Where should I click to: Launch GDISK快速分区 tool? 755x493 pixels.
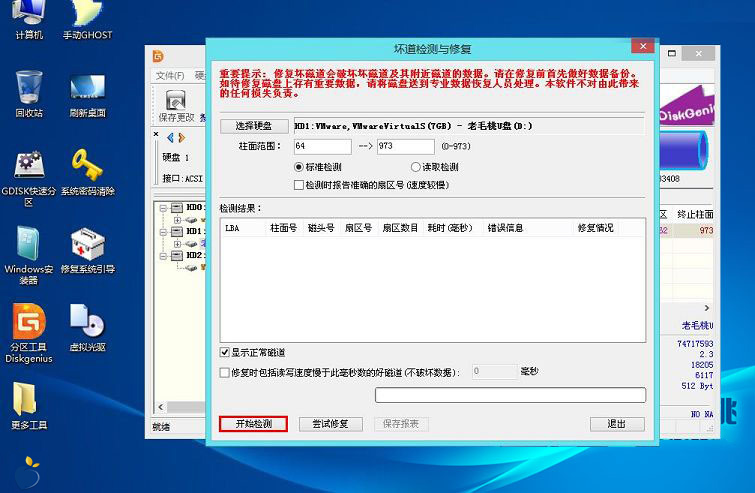[x=29, y=178]
